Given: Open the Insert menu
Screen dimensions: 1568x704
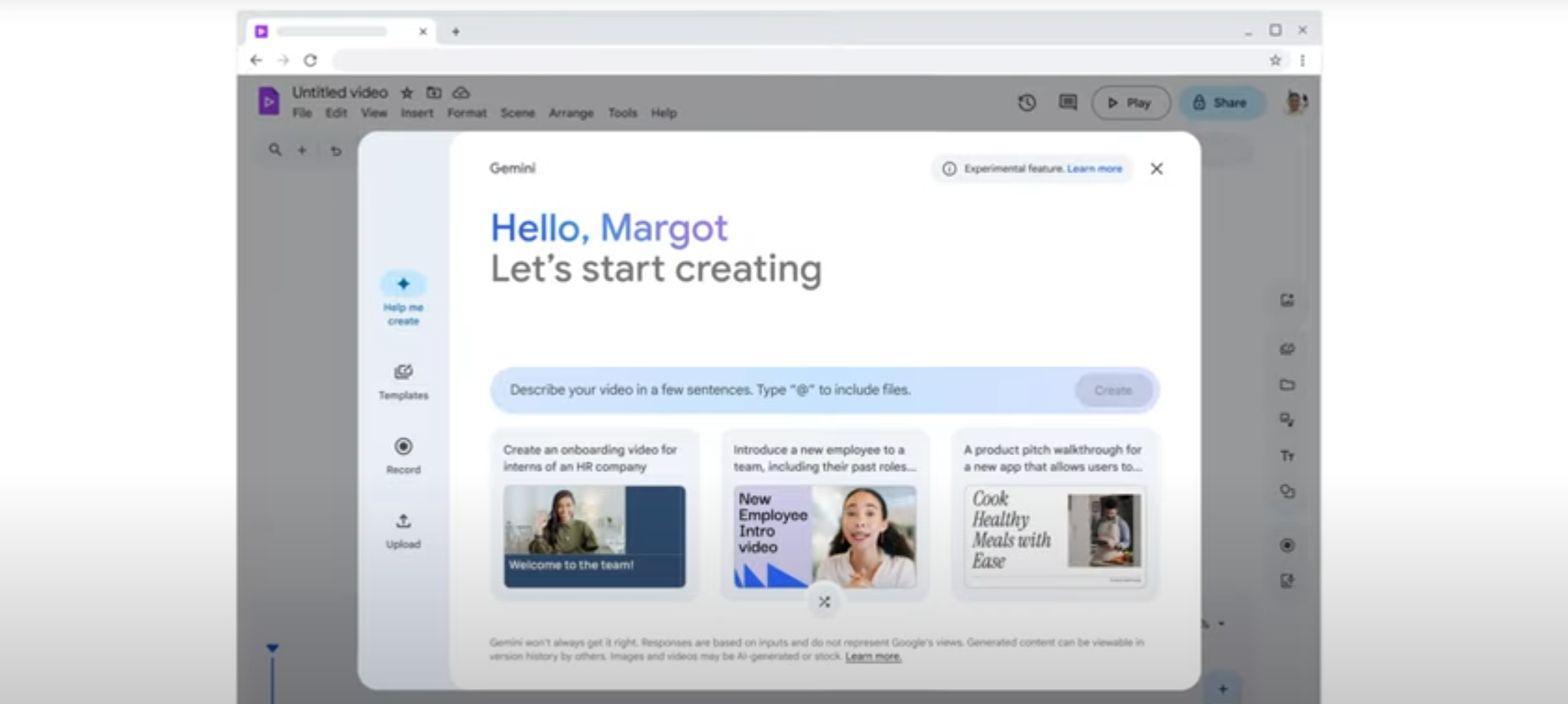Looking at the screenshot, I should pos(416,113).
